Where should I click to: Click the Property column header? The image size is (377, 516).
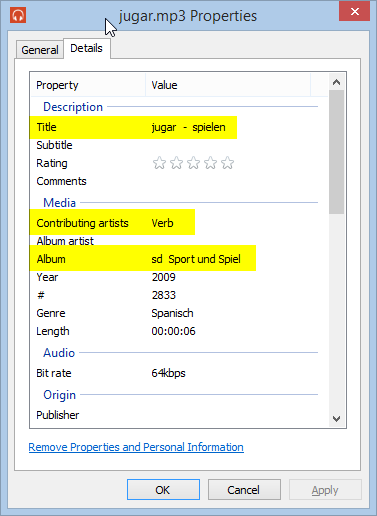(x=88, y=85)
